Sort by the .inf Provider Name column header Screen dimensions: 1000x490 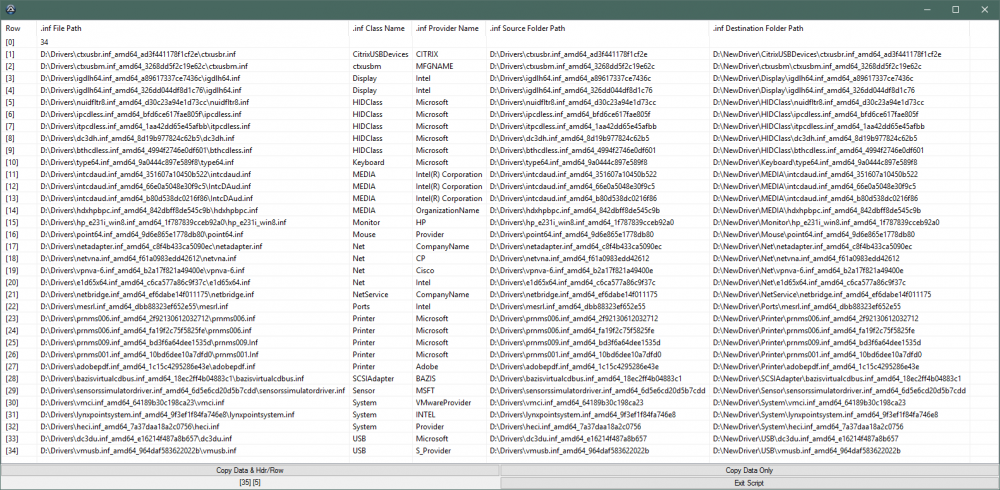point(447,29)
